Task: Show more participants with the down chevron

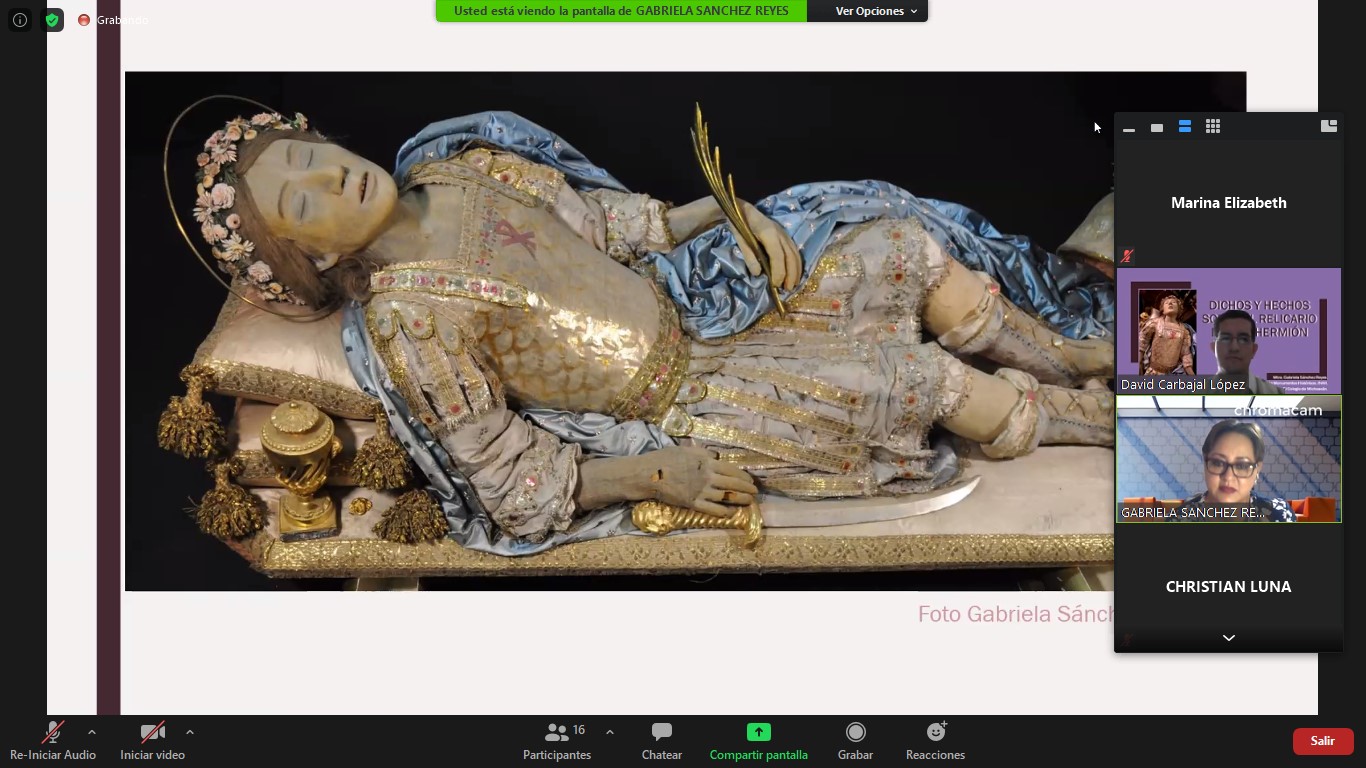Action: point(1229,638)
